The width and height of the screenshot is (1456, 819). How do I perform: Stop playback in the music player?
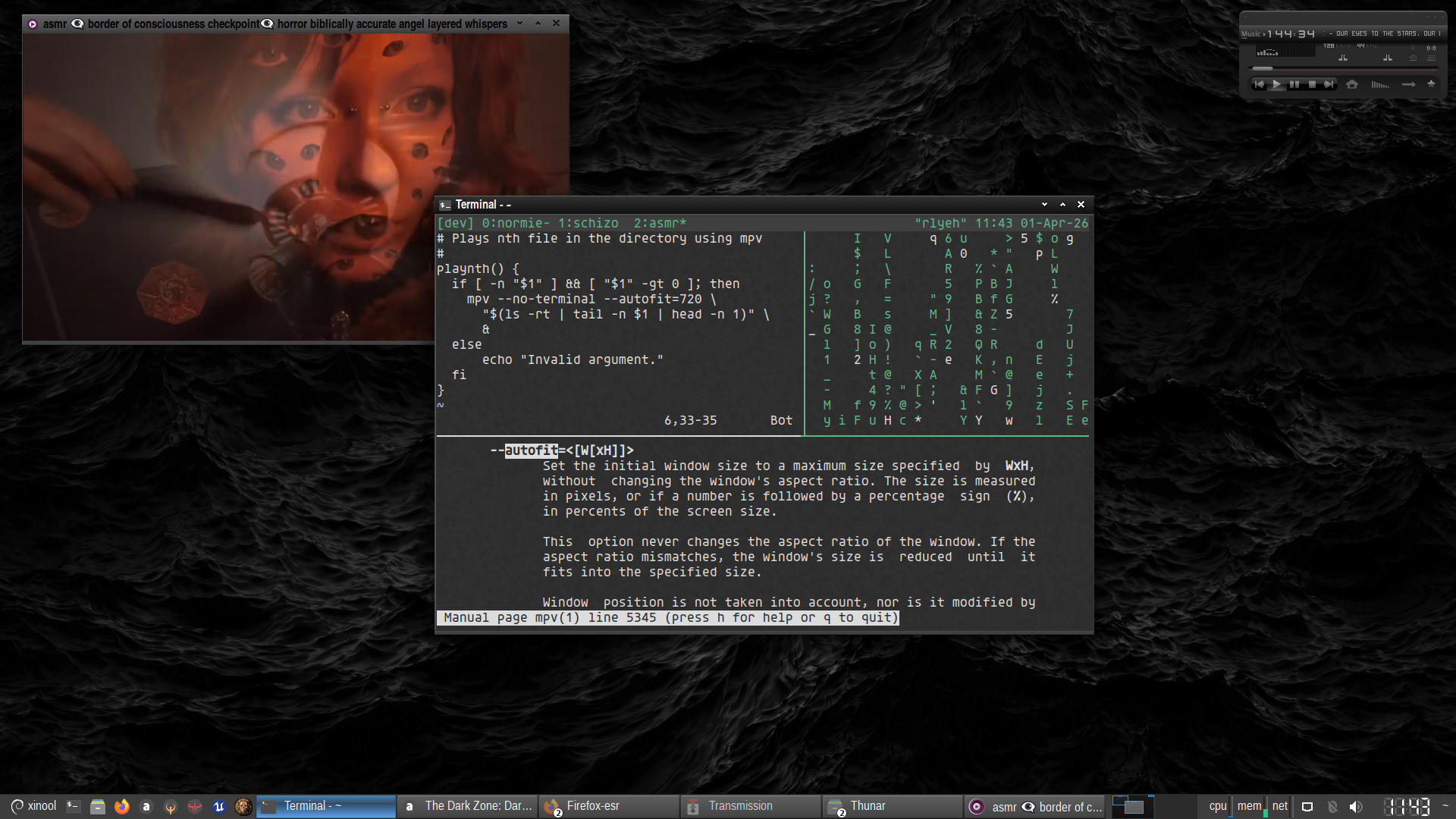pos(1312,84)
